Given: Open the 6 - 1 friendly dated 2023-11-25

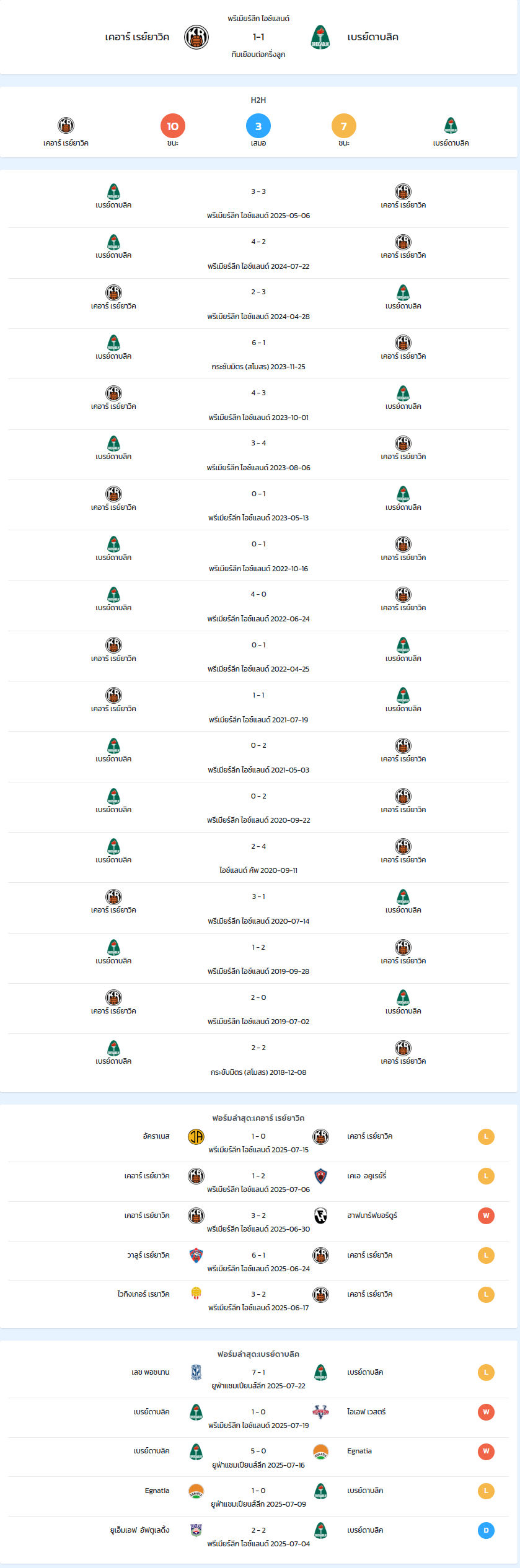Looking at the screenshot, I should (x=258, y=354).
